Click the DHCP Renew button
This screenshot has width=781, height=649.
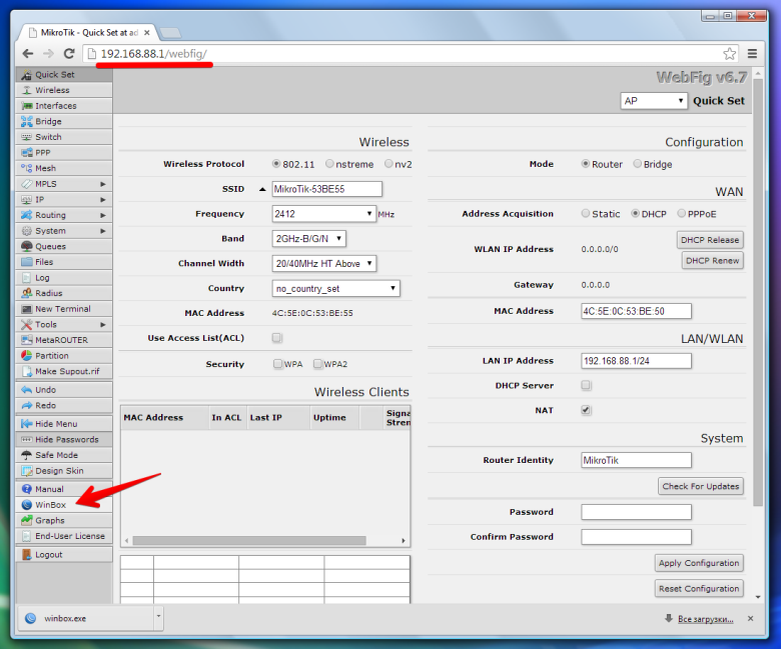(x=712, y=261)
